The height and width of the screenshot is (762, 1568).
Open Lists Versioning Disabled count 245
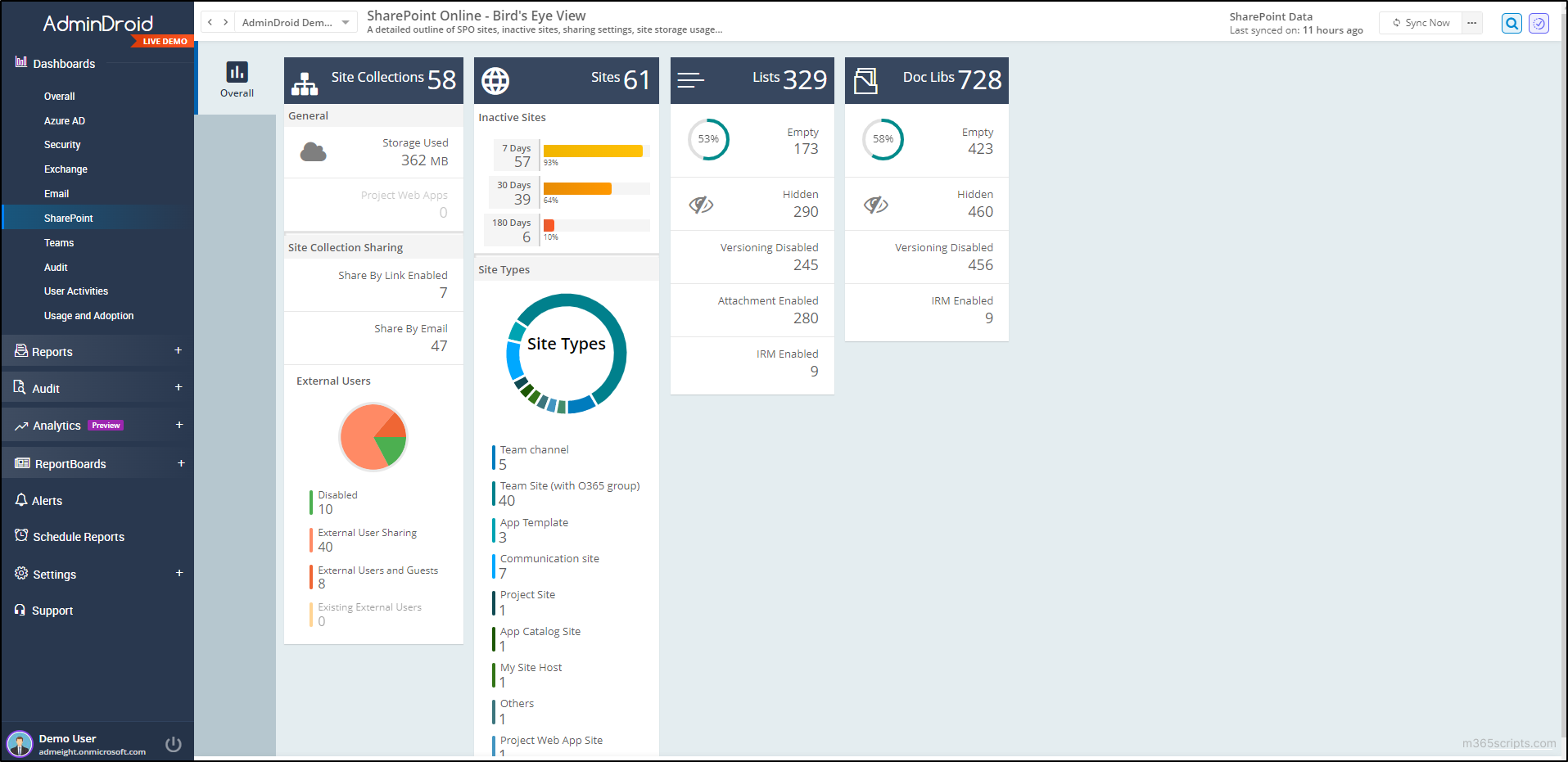point(806,265)
